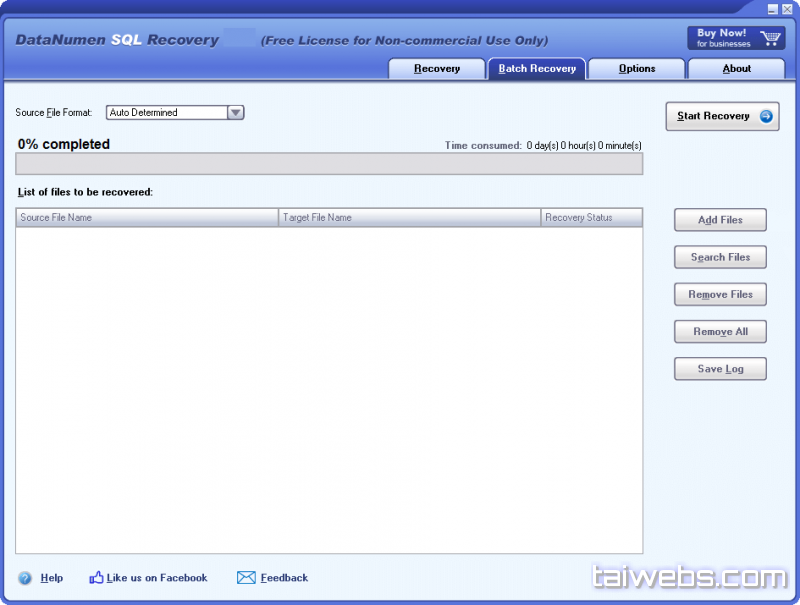This screenshot has width=800, height=605.
Task: Click the recovery progress bar
Action: point(329,164)
